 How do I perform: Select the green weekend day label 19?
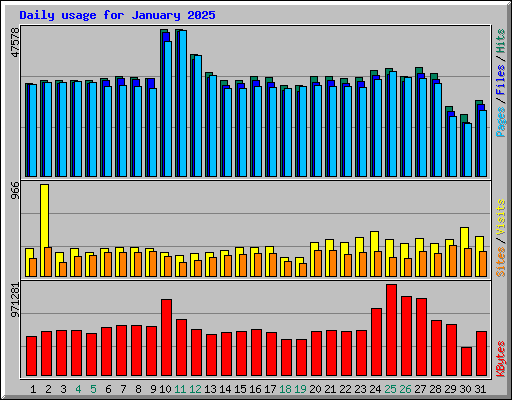click(x=300, y=389)
